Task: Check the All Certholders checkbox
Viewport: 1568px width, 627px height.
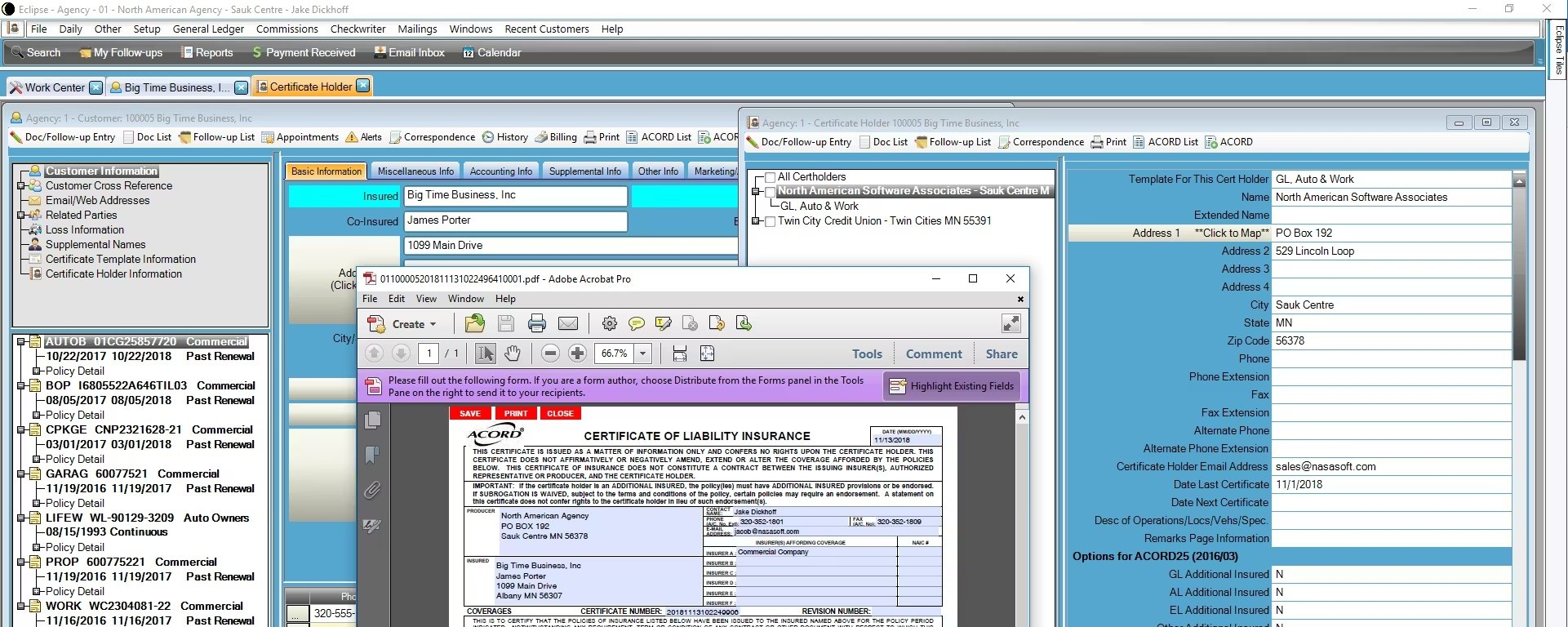Action: pos(770,177)
